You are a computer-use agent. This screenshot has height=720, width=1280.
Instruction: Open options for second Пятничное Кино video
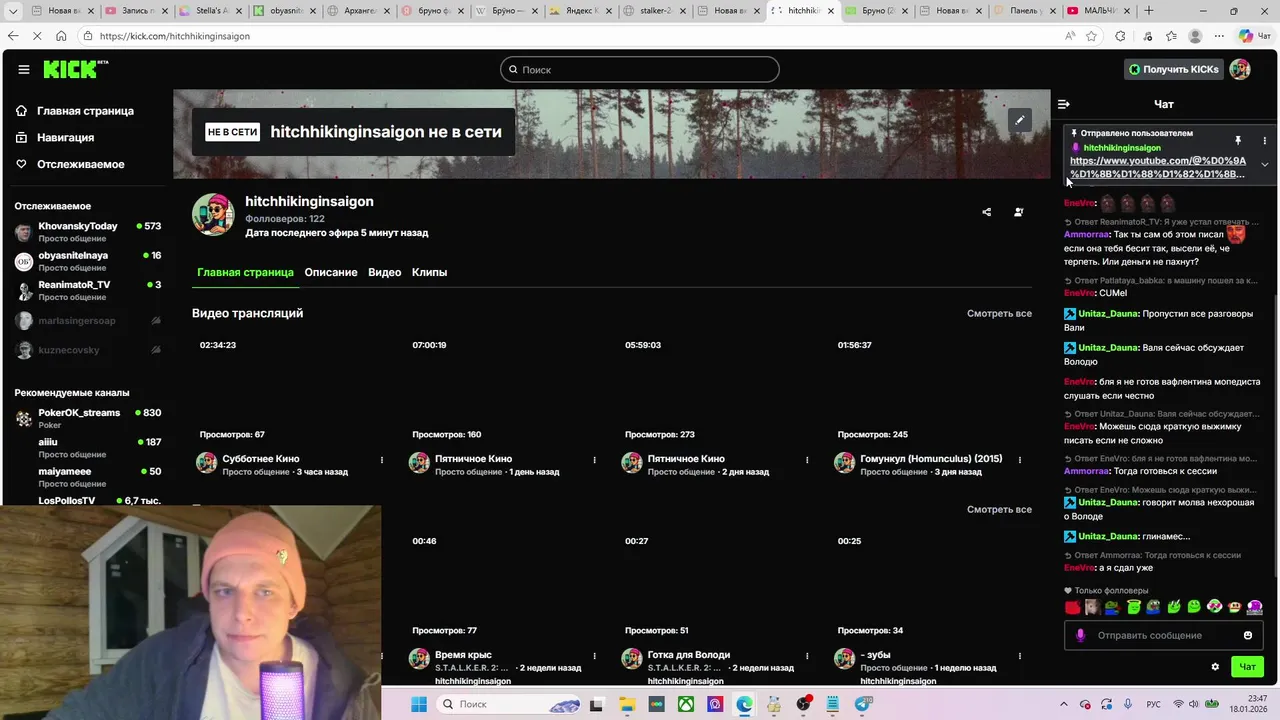[807, 460]
